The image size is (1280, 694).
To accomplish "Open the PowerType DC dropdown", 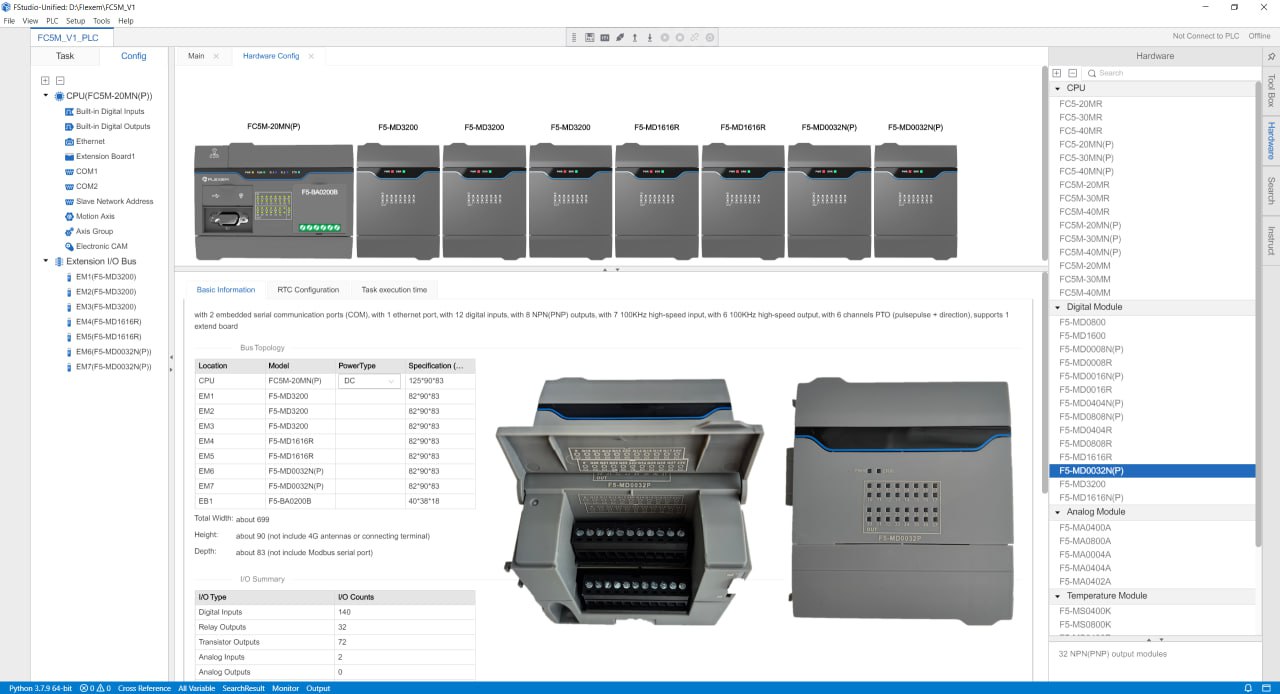I will [x=369, y=381].
